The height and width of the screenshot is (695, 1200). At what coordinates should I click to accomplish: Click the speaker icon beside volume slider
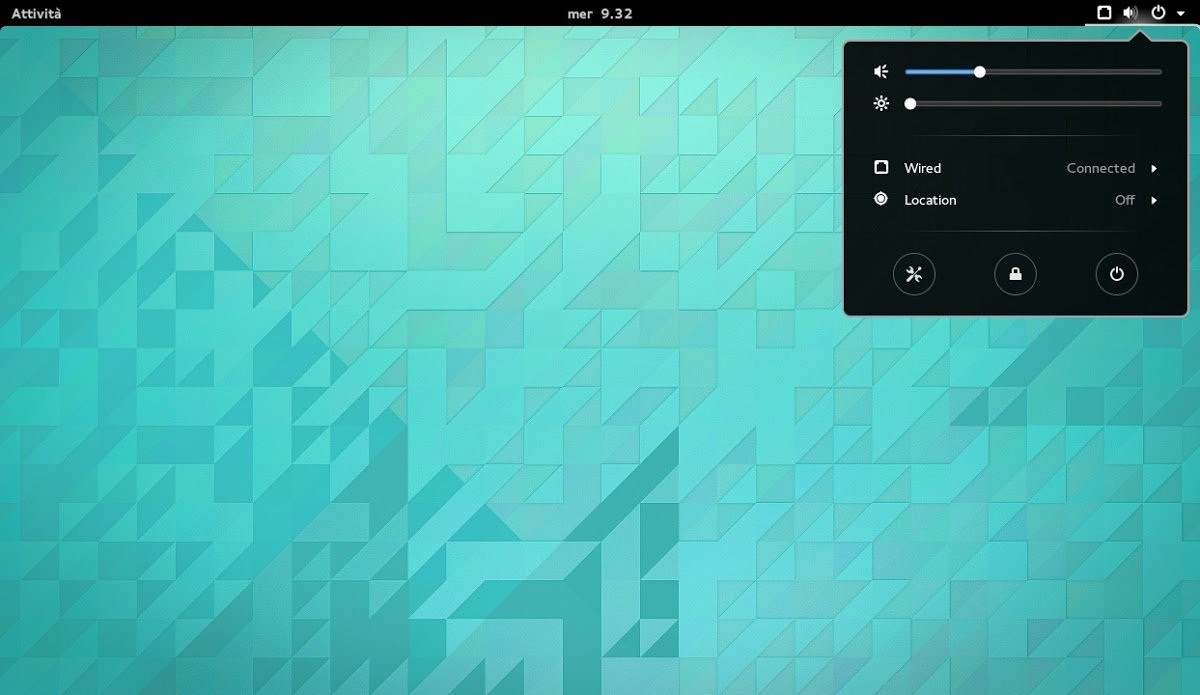(881, 72)
